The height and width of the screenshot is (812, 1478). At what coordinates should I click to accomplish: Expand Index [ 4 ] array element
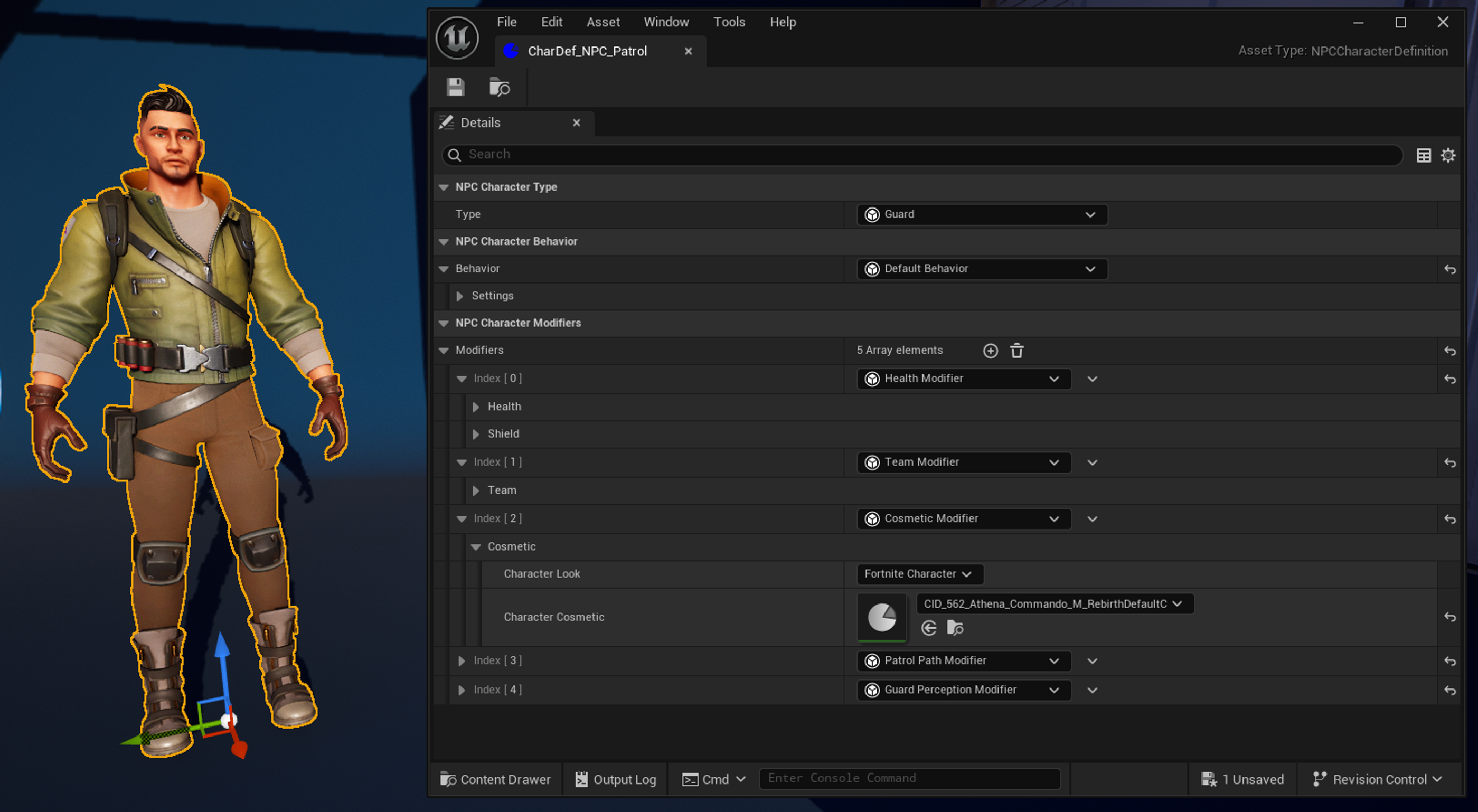click(x=462, y=691)
